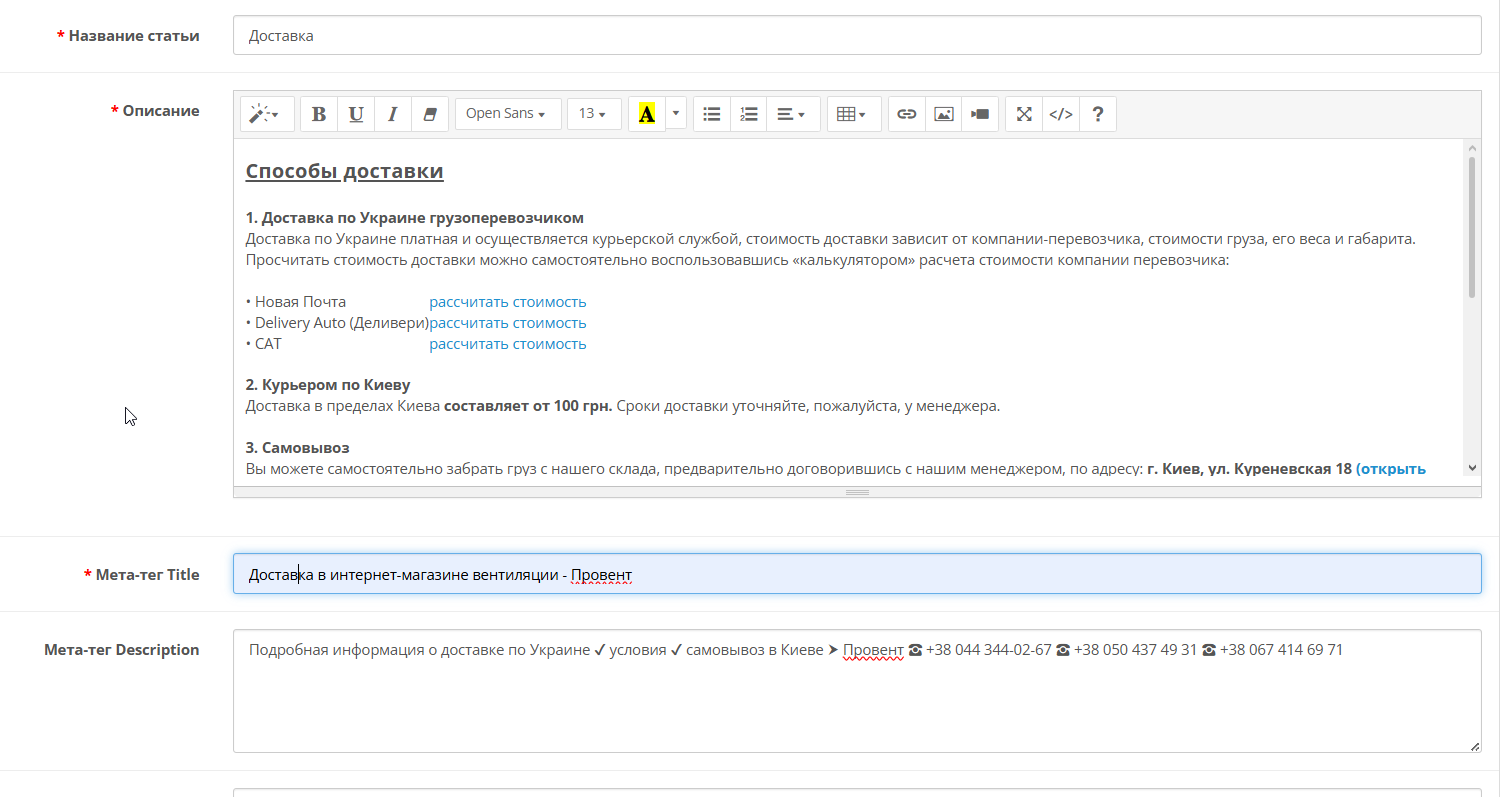Click the text составляет от 100 грн.
The width and height of the screenshot is (1500, 797).
pos(528,407)
